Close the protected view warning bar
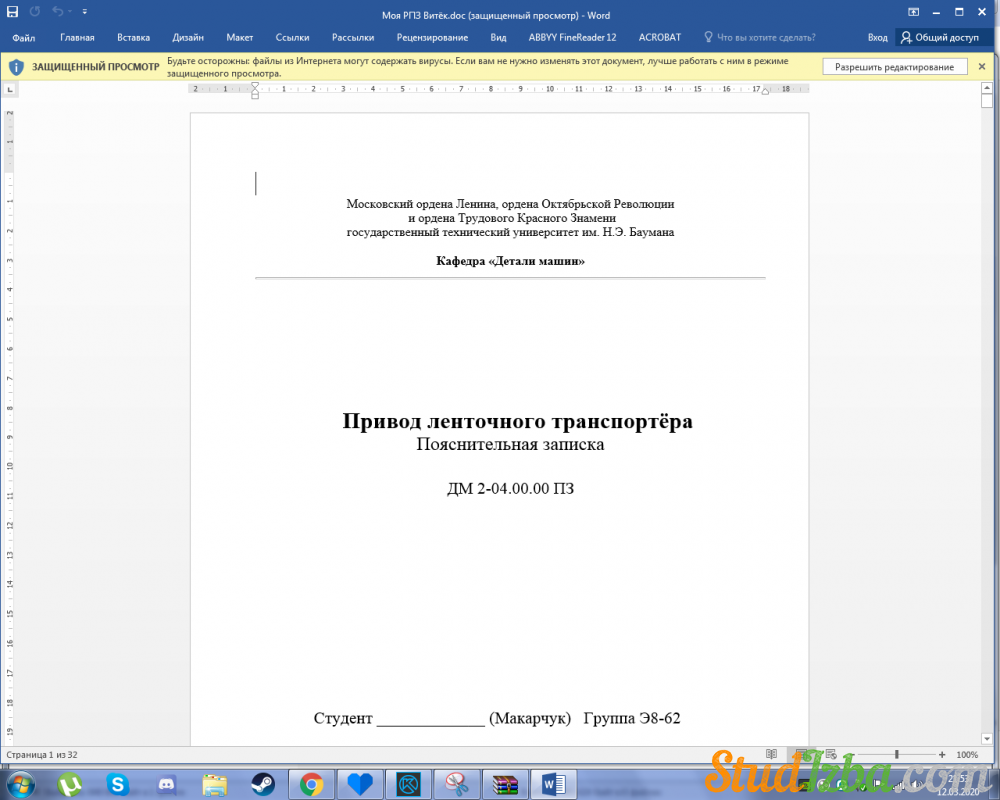This screenshot has height=800, width=1000. coord(982,67)
